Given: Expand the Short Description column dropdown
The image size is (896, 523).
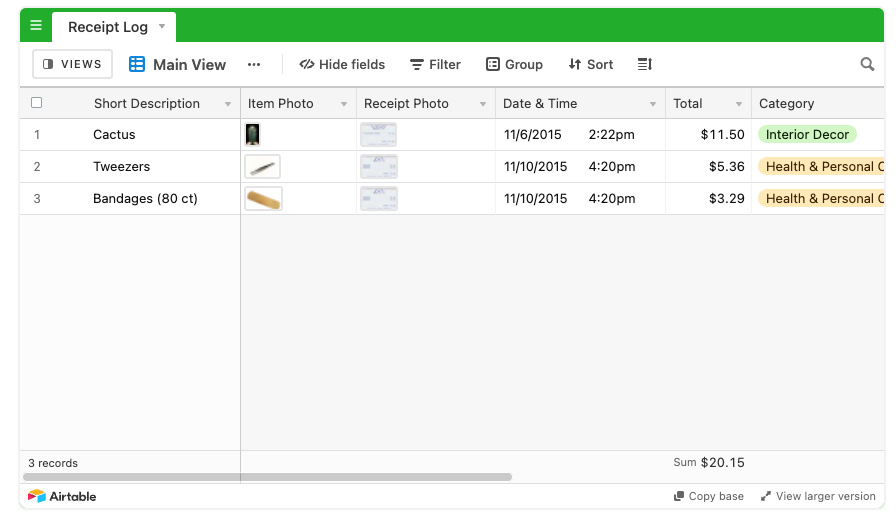Looking at the screenshot, I should pos(228,104).
